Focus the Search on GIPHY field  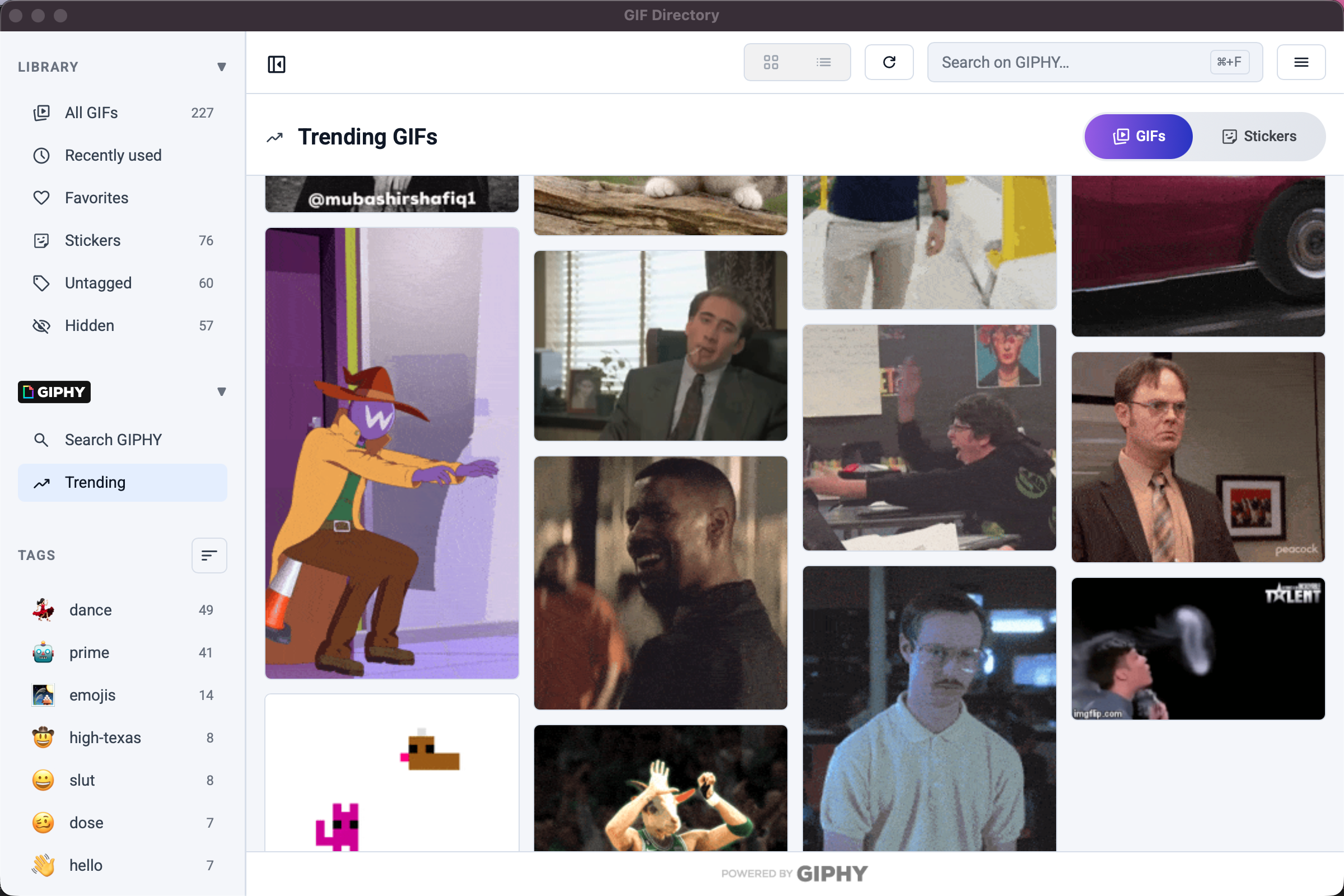(1094, 62)
